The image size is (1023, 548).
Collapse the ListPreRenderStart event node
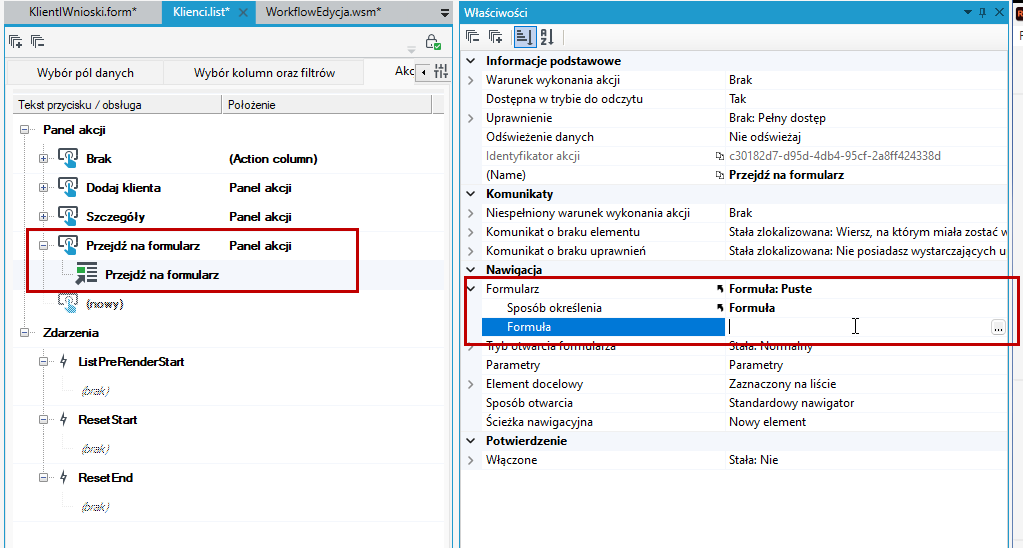pyautogui.click(x=43, y=361)
